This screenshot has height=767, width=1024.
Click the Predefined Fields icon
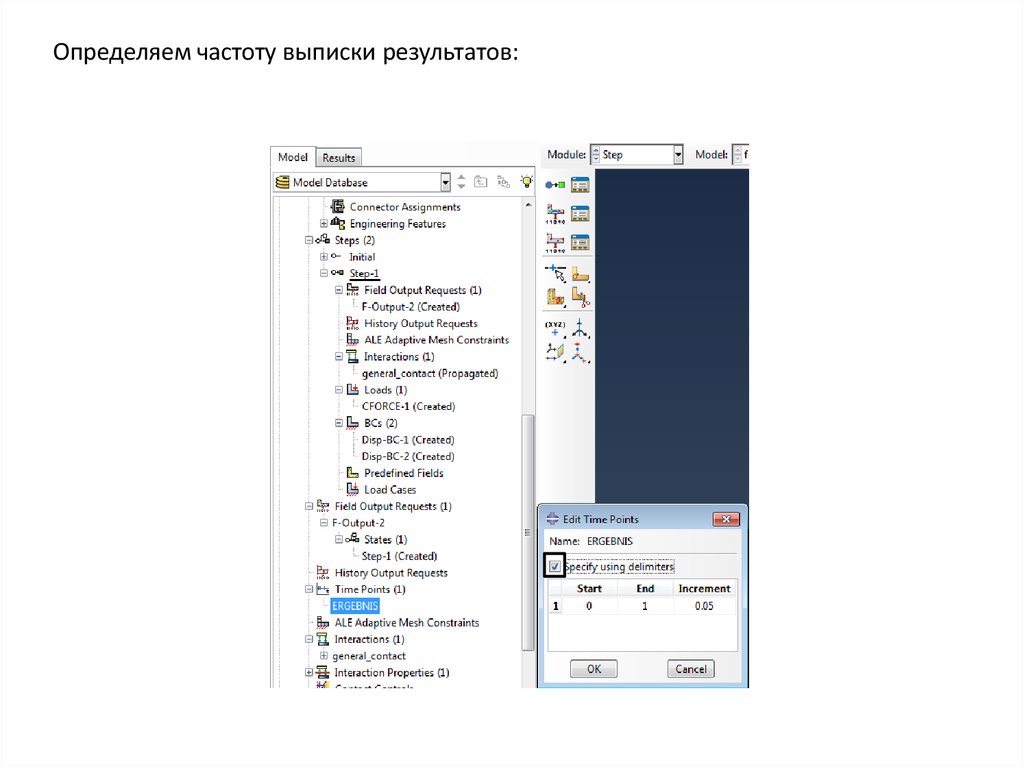tap(353, 472)
